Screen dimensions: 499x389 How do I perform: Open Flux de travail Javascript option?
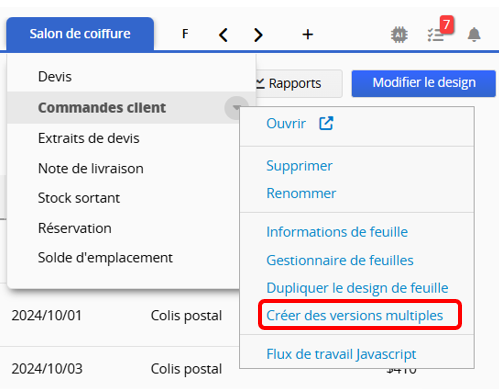coord(341,354)
